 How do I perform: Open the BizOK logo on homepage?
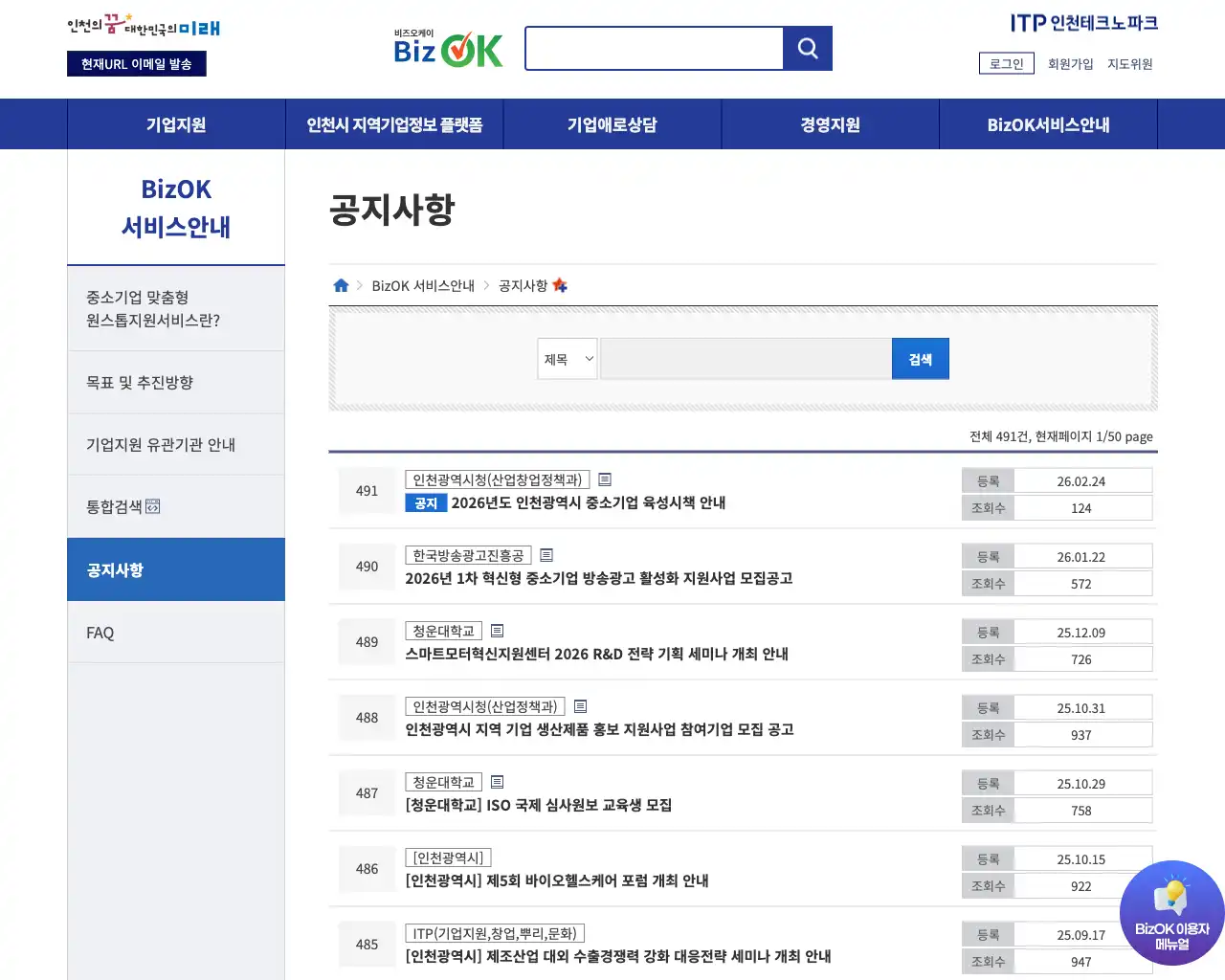tap(448, 48)
